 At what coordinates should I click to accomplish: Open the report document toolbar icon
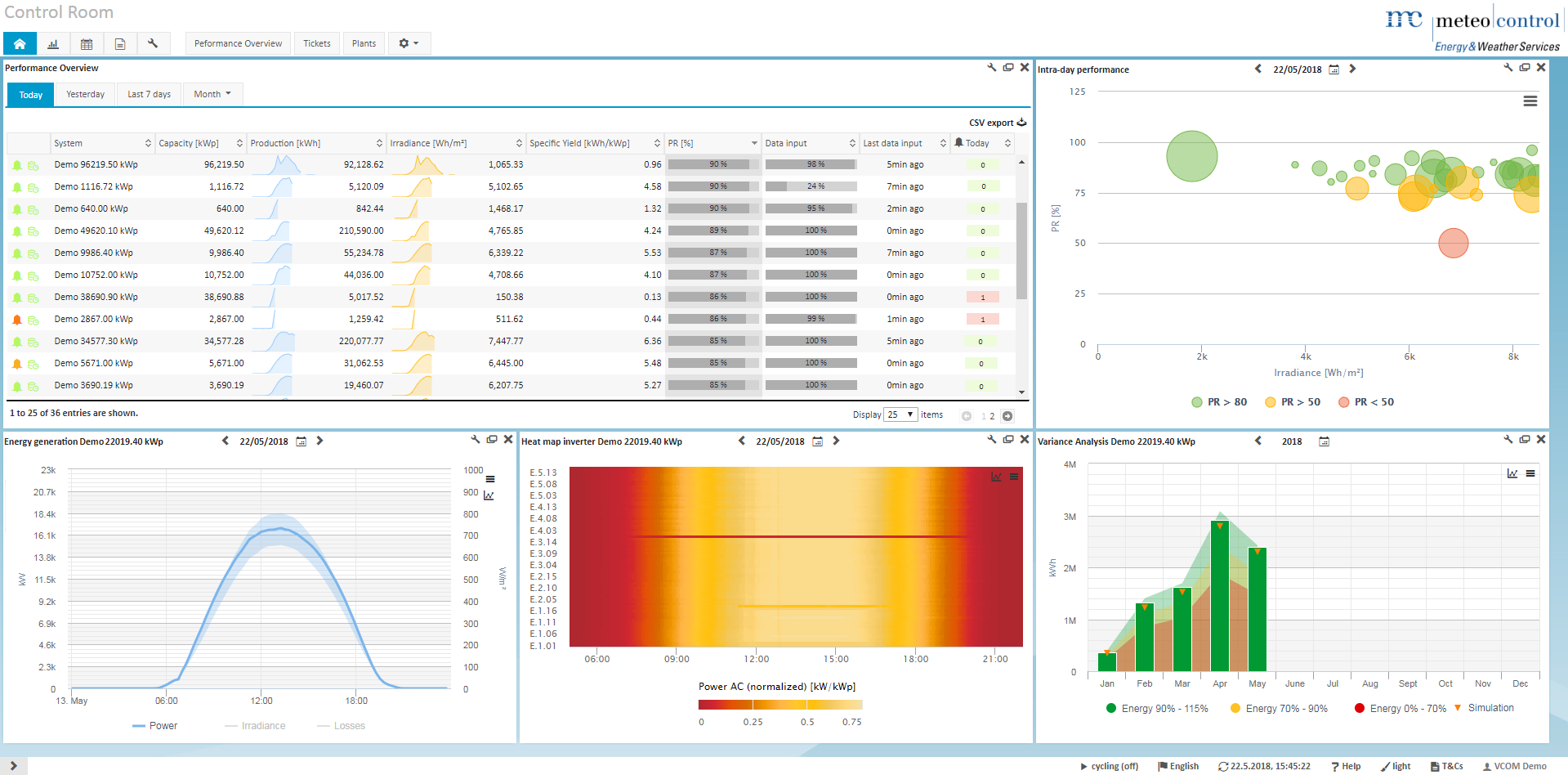pos(119,43)
